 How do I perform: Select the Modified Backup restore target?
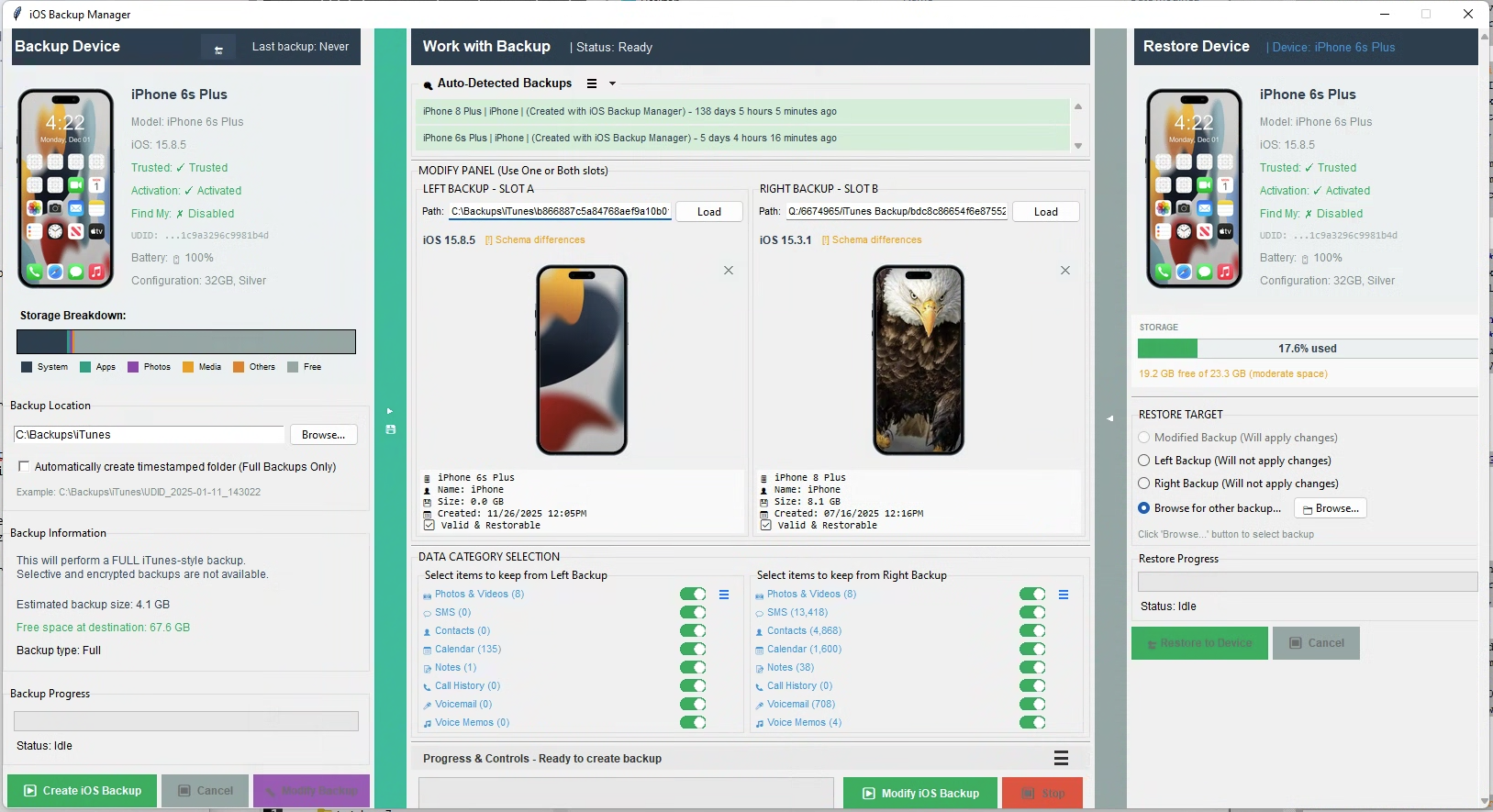tap(1144, 438)
